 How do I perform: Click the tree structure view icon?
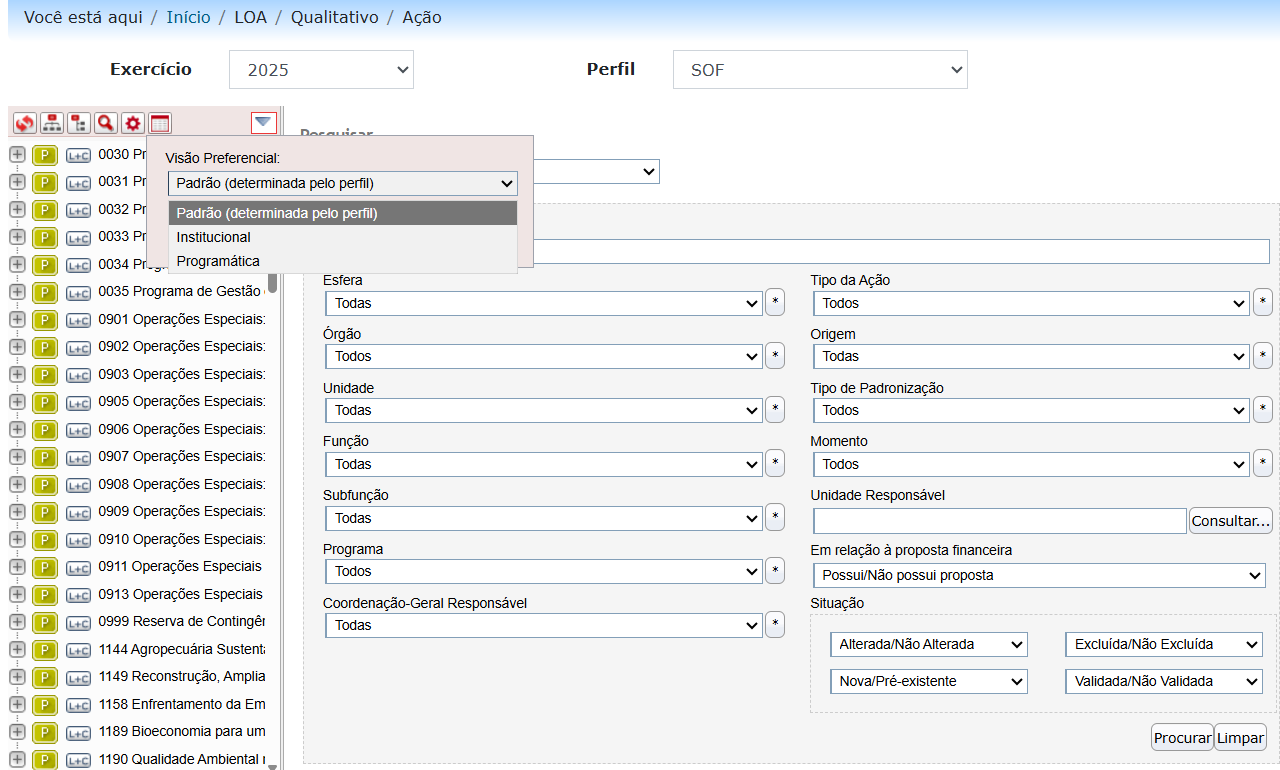78,123
